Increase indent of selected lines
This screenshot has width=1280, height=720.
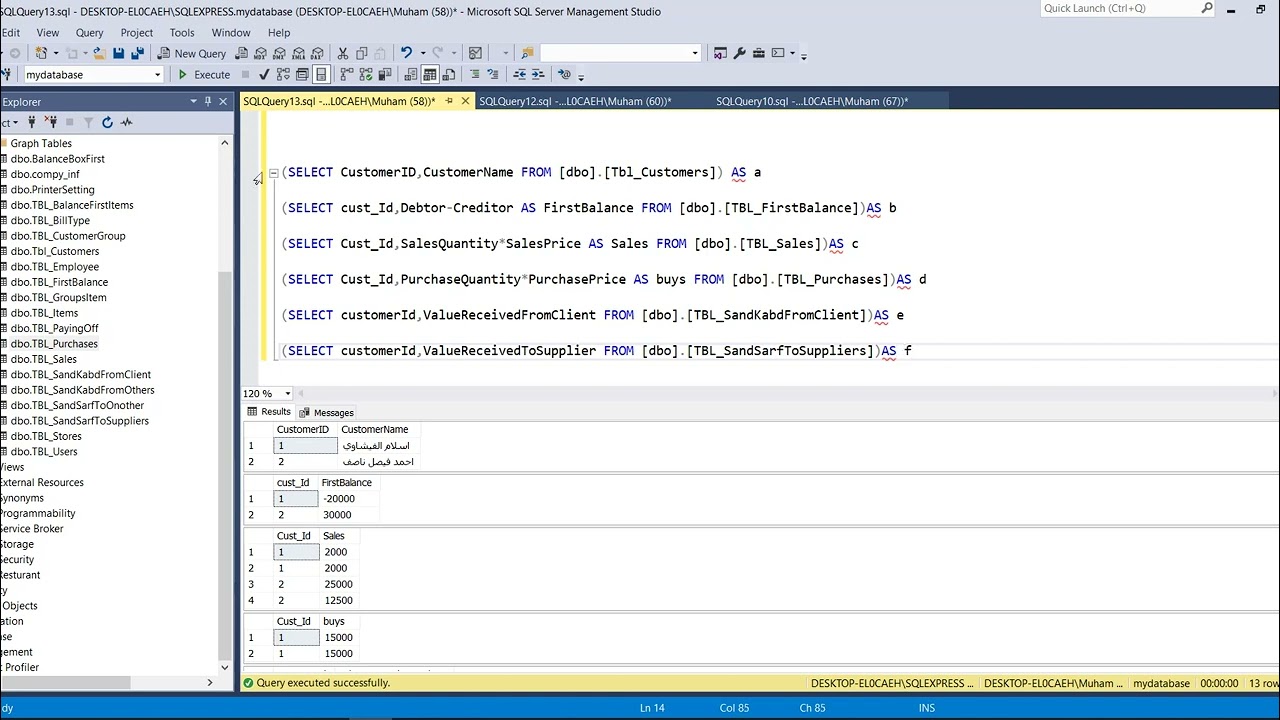(x=537, y=74)
